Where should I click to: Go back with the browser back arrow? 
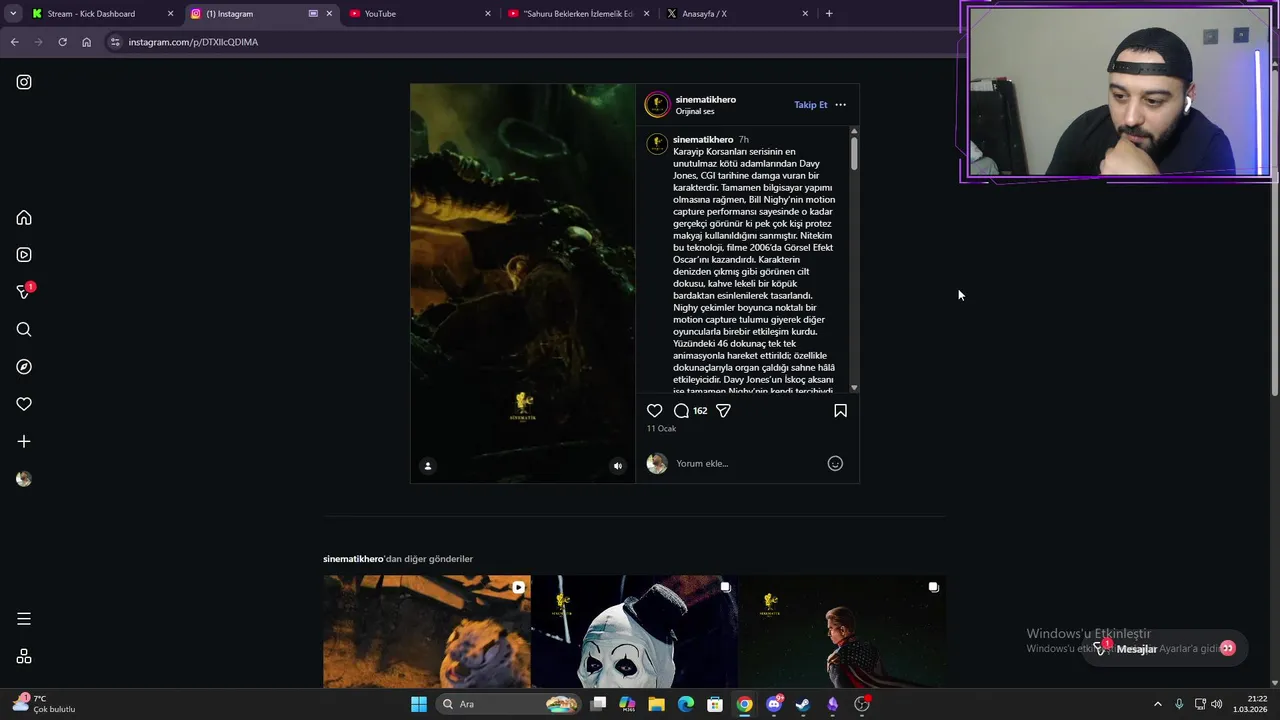(14, 42)
